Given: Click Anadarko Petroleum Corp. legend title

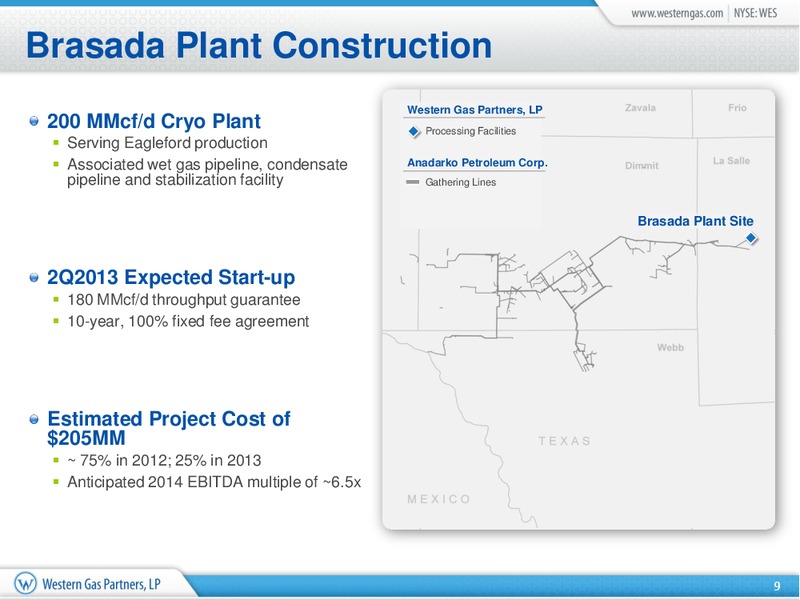Looking at the screenshot, I should [477, 163].
